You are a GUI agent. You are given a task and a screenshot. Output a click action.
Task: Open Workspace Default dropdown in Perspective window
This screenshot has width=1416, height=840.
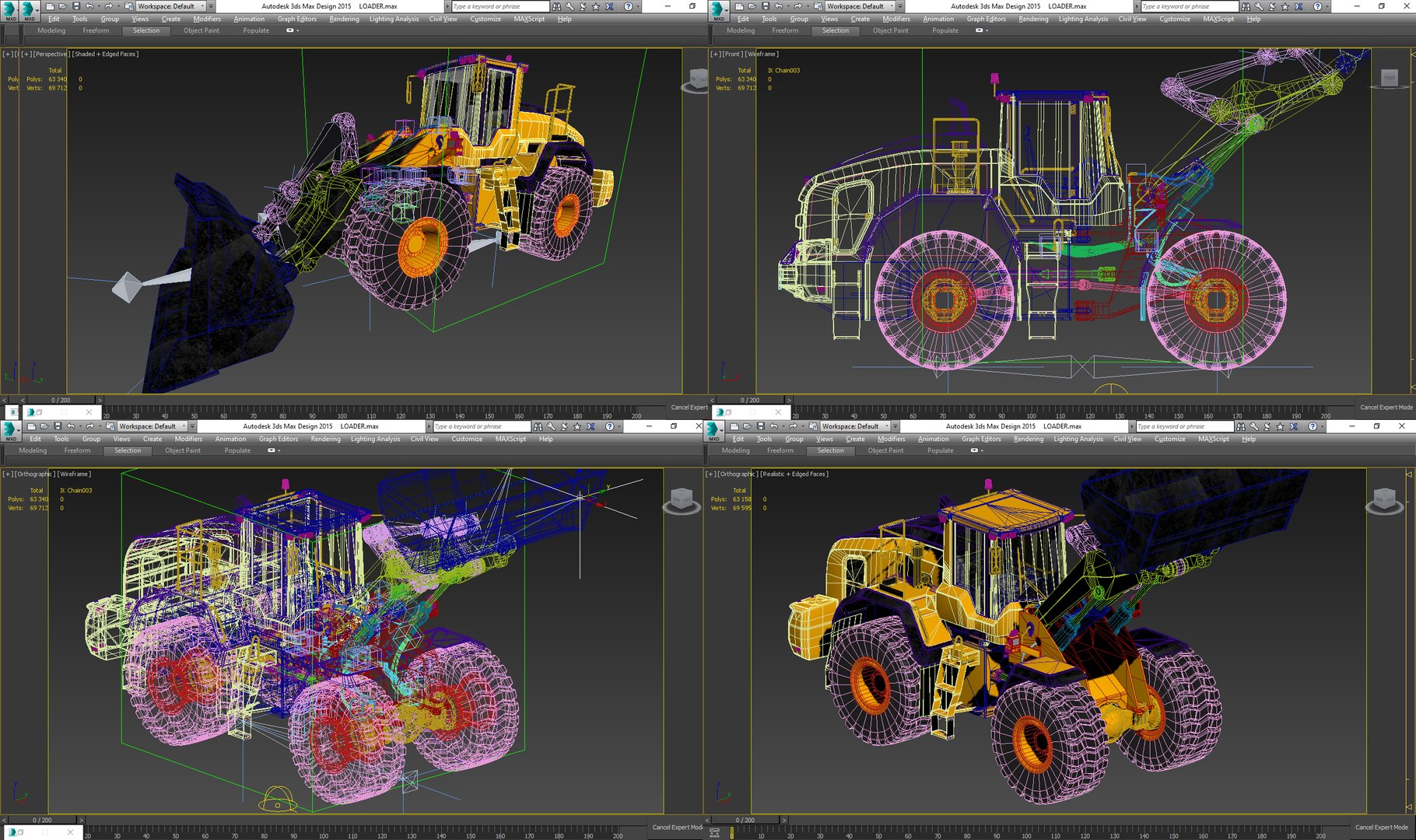(x=170, y=6)
